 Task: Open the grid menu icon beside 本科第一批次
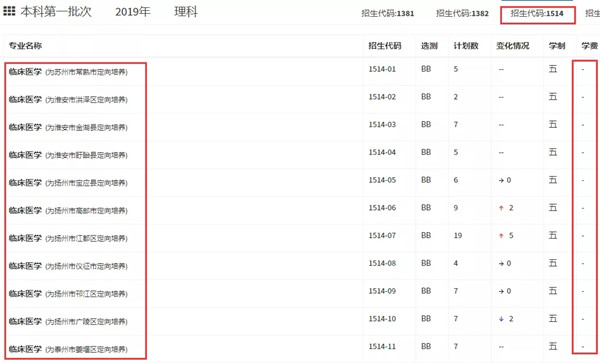click(9, 11)
